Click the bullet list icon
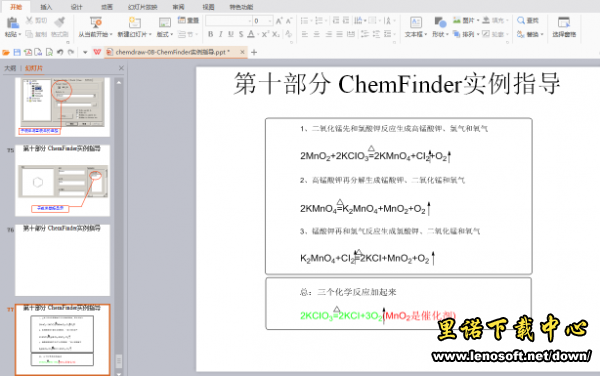Screen dimensions: 600x376 click(305, 21)
